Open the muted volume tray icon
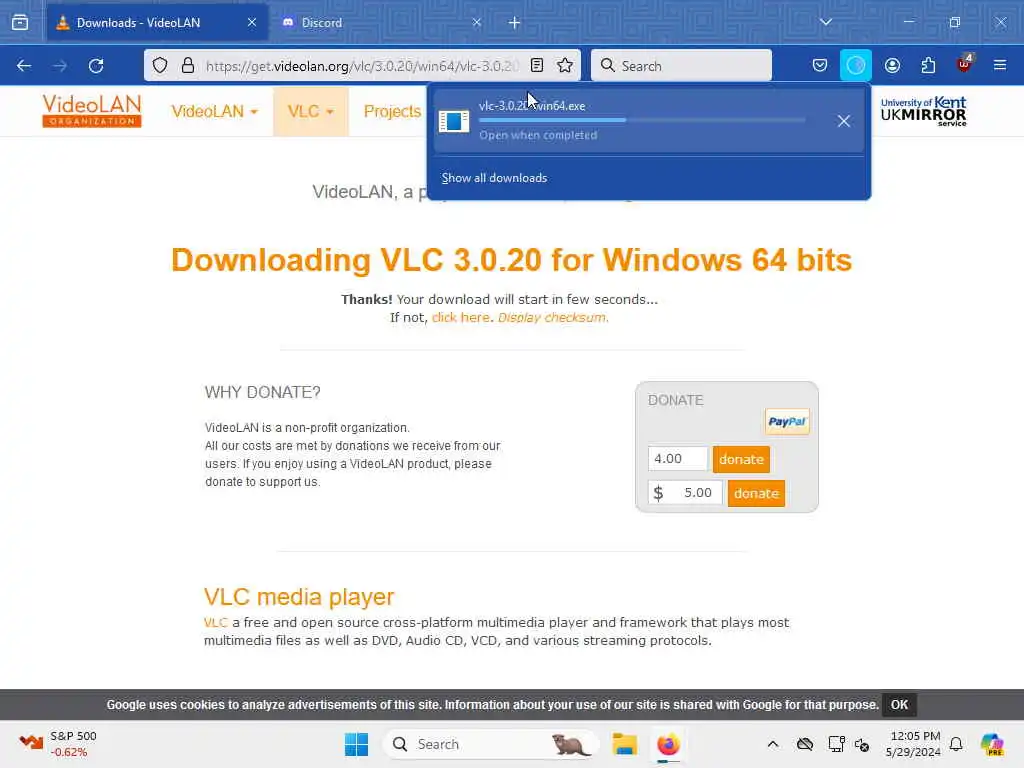1024x768 pixels. click(862, 744)
